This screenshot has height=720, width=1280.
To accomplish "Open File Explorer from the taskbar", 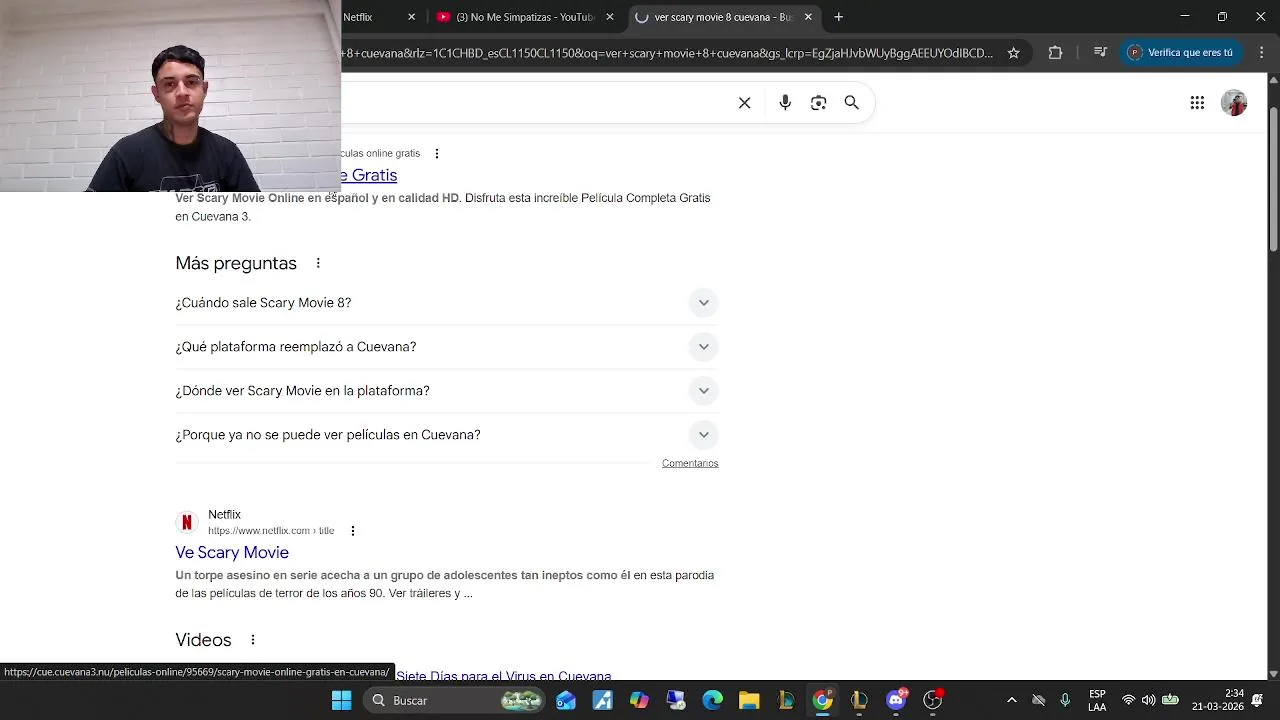I will 749,700.
